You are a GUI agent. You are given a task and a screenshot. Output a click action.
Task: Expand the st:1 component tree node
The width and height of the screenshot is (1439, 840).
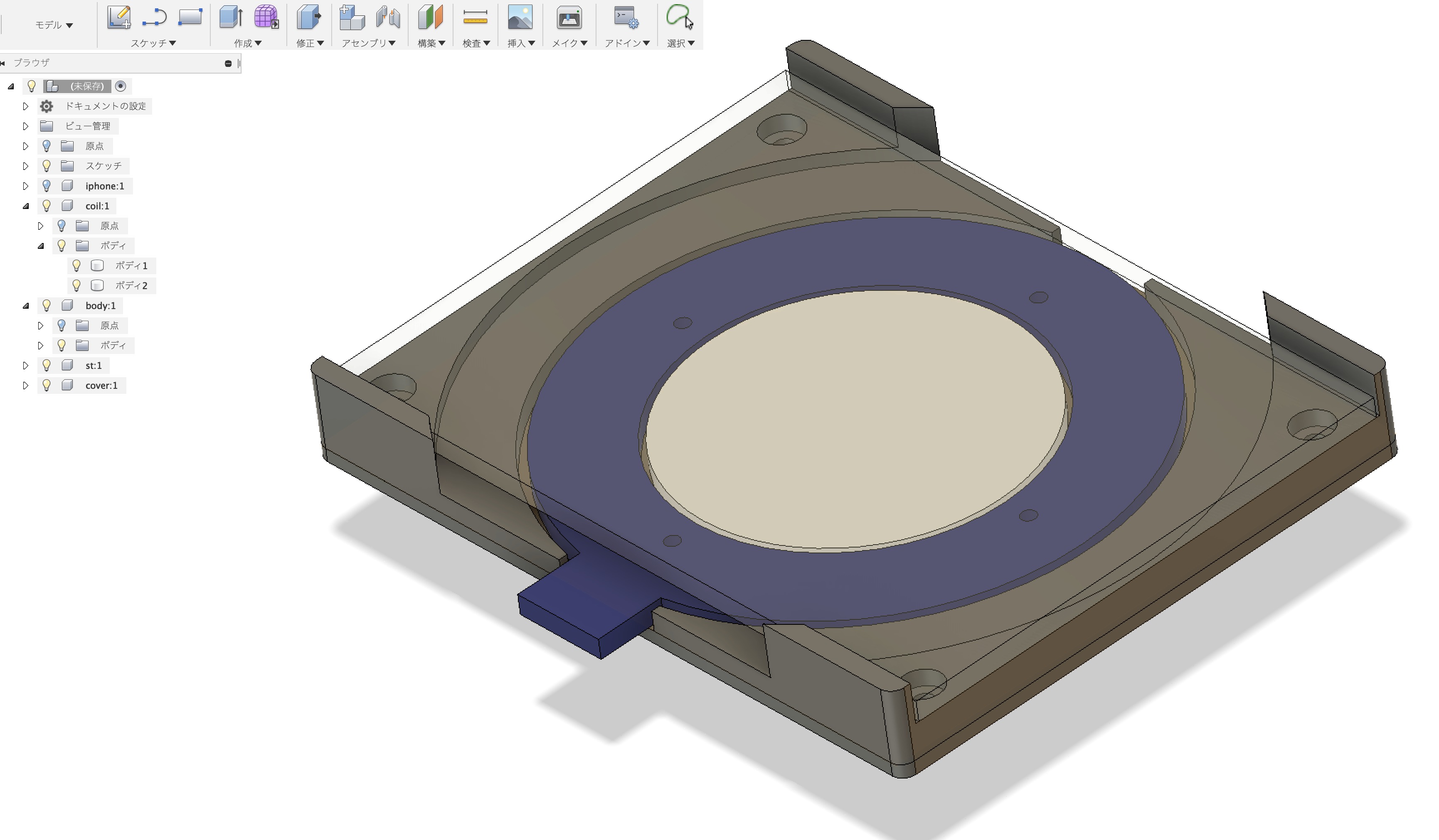tap(26, 365)
